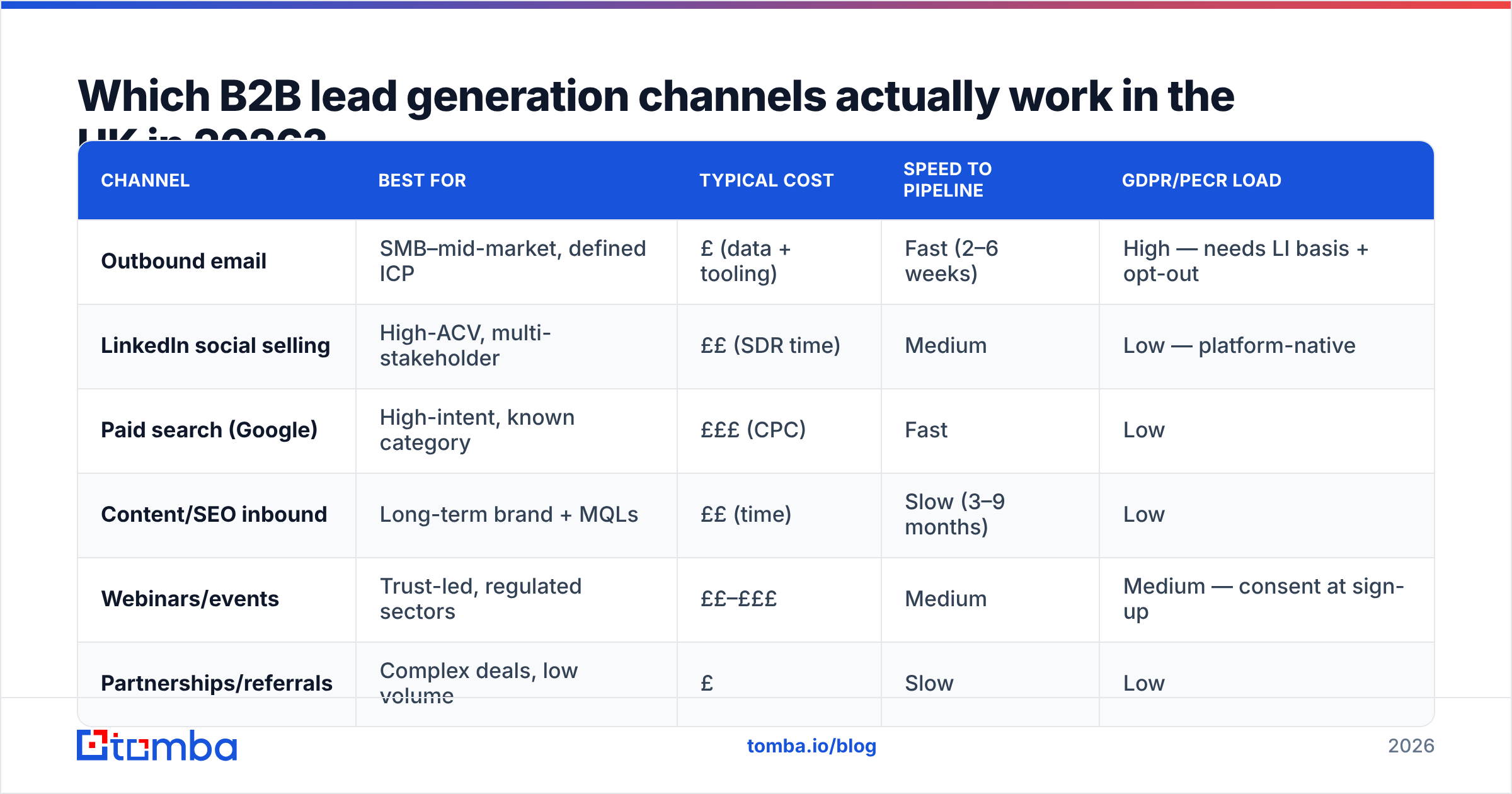This screenshot has width=1512, height=794.
Task: Click 'Medium' speed in Webinars/events row
Action: tap(946, 599)
